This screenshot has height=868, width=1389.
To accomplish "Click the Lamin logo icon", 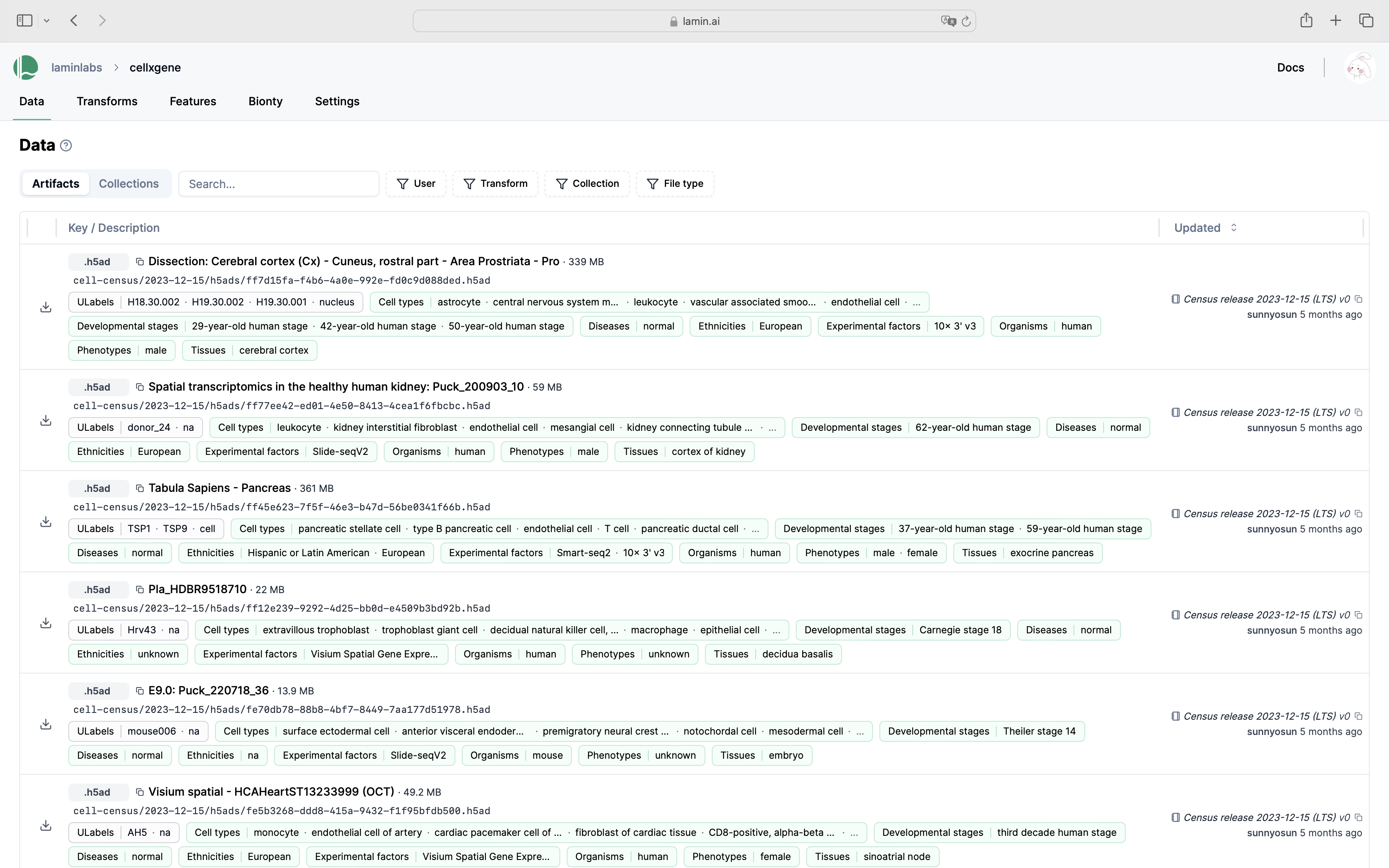I will click(26, 68).
